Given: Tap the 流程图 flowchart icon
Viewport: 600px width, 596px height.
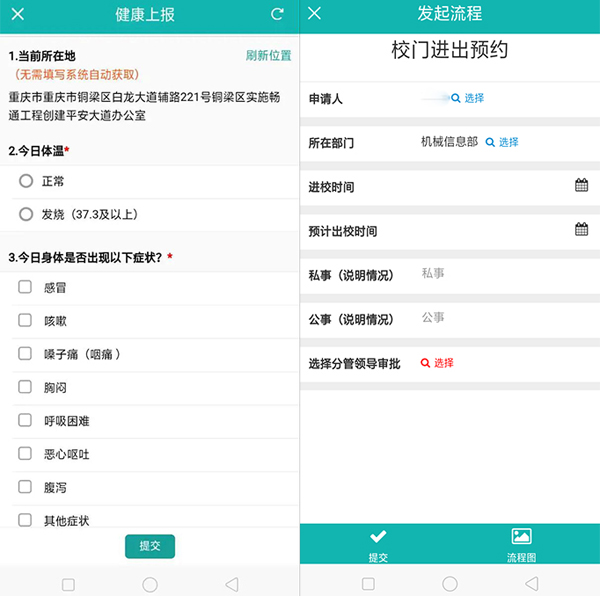Looking at the screenshot, I should pos(521,536).
